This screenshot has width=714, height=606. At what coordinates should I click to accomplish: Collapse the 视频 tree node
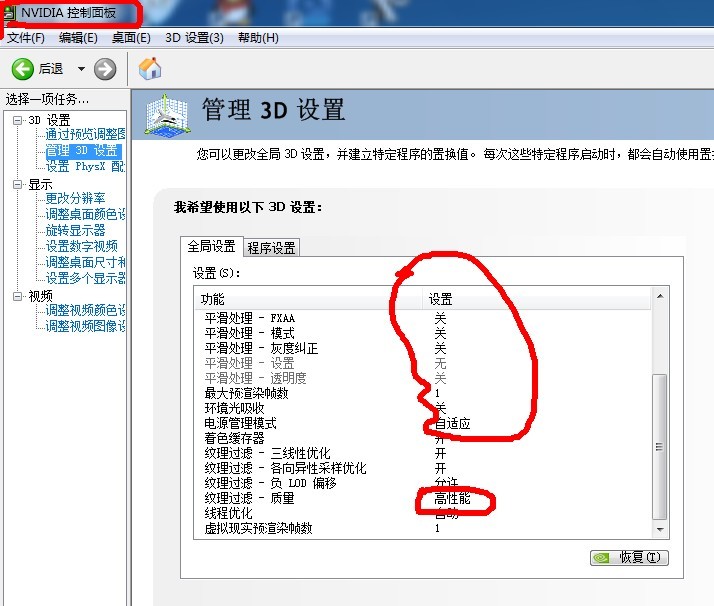[x=18, y=296]
